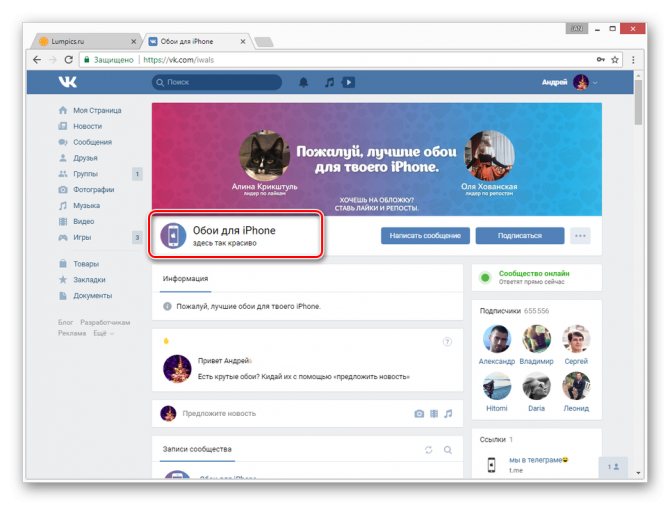Click the Реклама footer link

[72, 333]
